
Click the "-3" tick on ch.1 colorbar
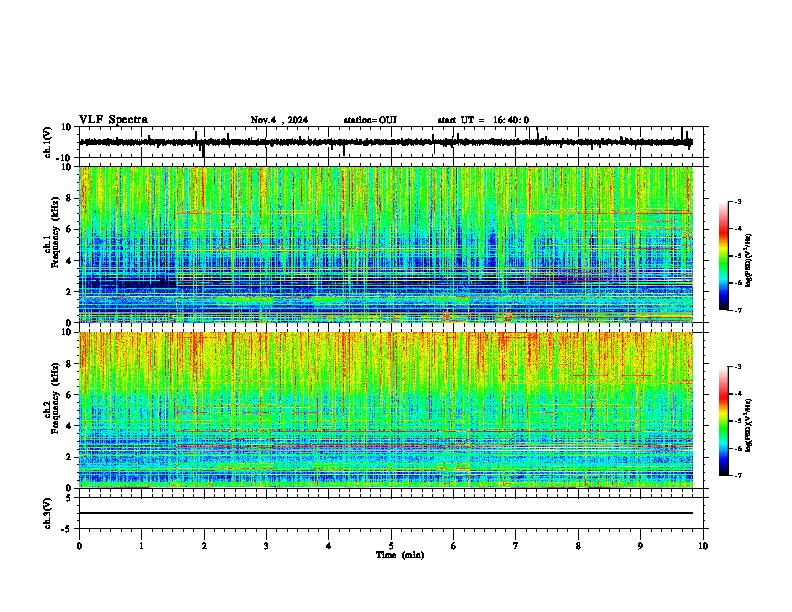pos(738,201)
